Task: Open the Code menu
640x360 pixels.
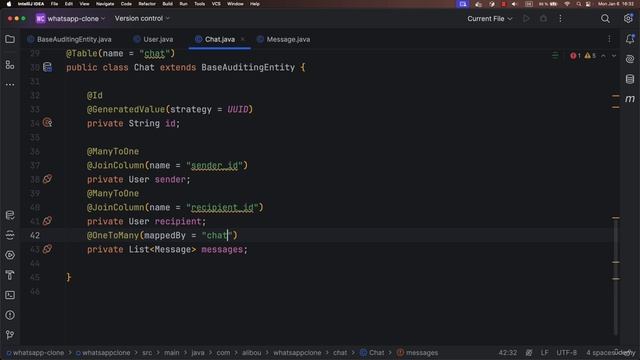Action: (x=126, y=4)
